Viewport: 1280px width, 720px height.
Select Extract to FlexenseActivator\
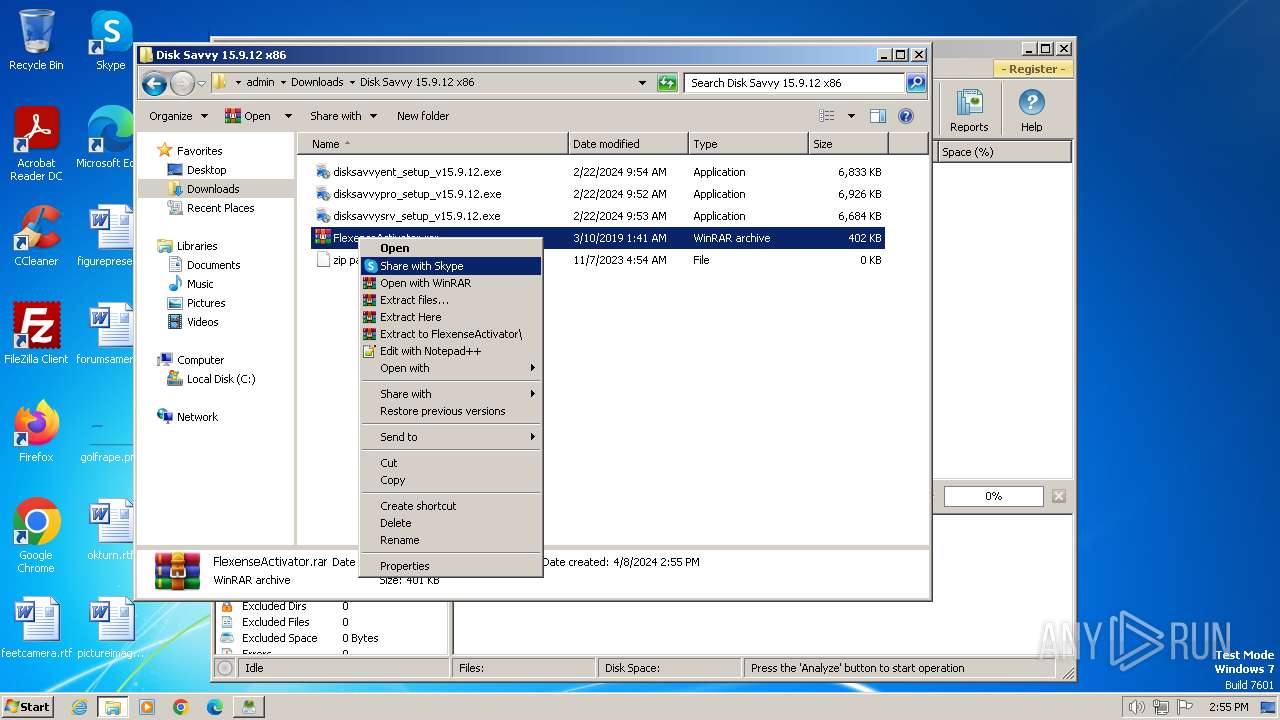[451, 334]
